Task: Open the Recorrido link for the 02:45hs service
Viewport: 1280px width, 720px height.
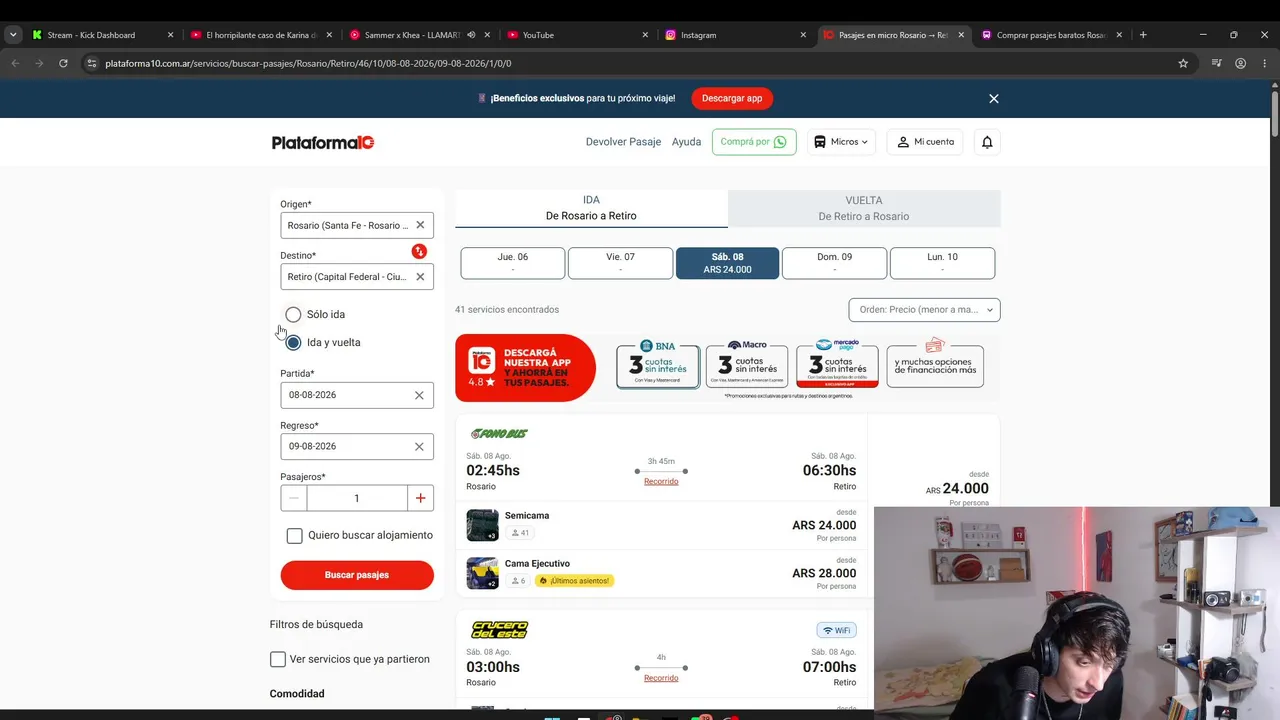Action: coord(661,482)
